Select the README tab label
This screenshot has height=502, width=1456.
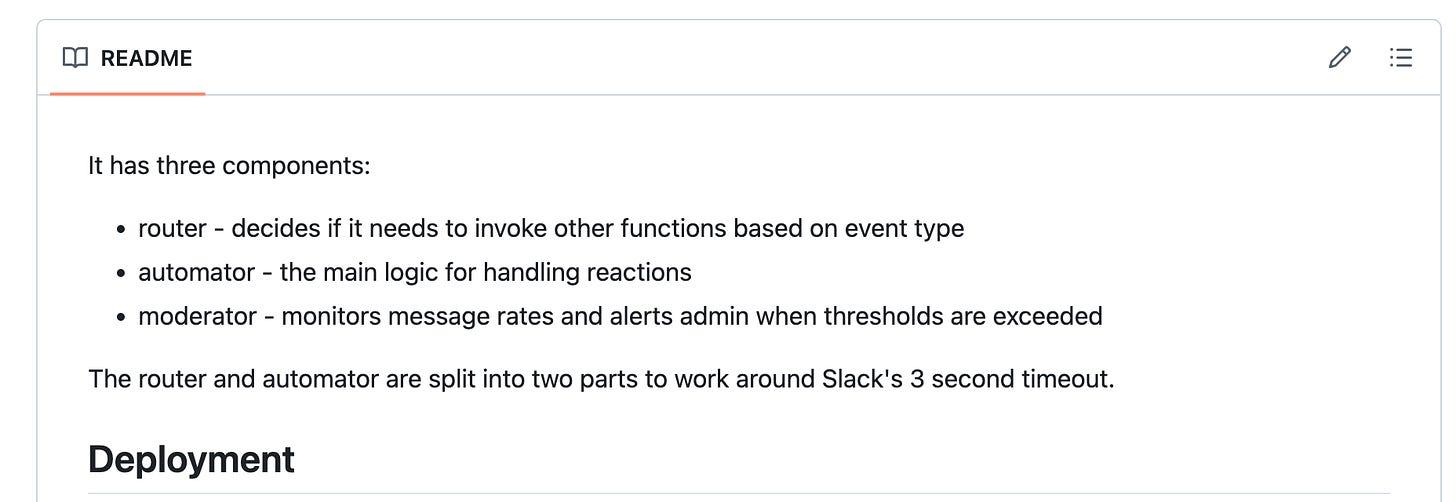point(146,58)
